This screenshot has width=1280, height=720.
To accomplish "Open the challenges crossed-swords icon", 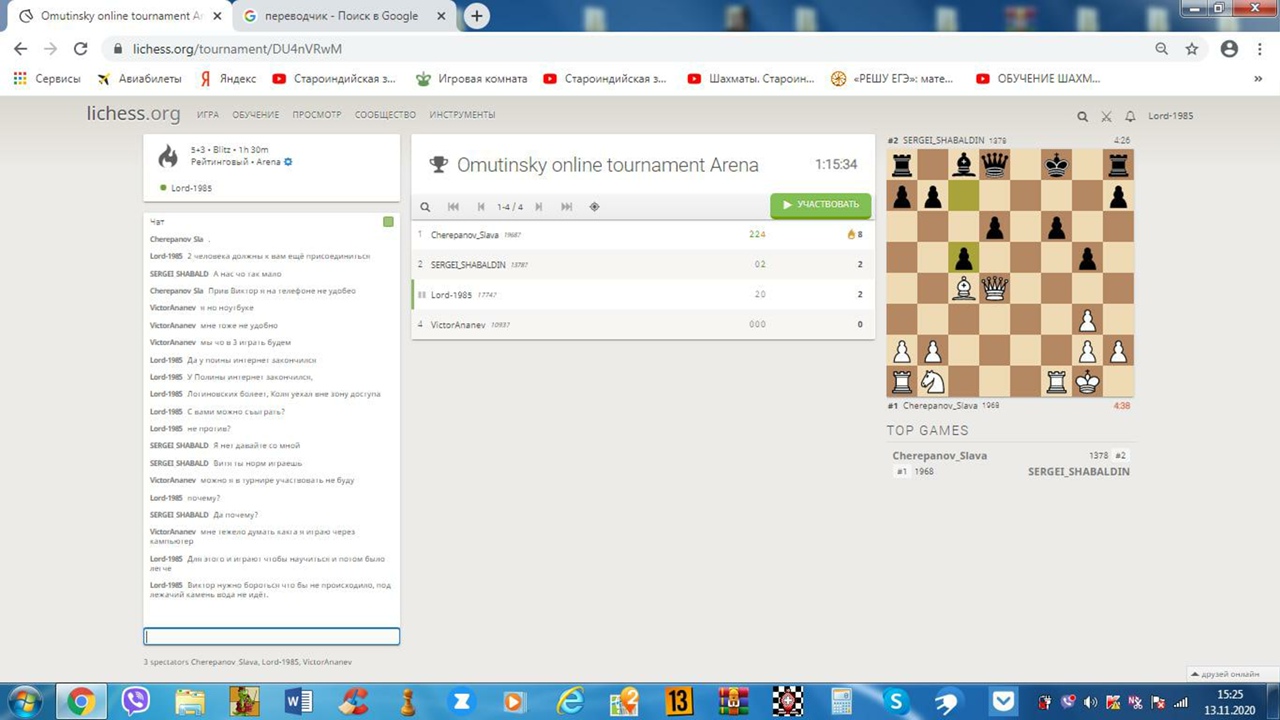I will (1106, 116).
